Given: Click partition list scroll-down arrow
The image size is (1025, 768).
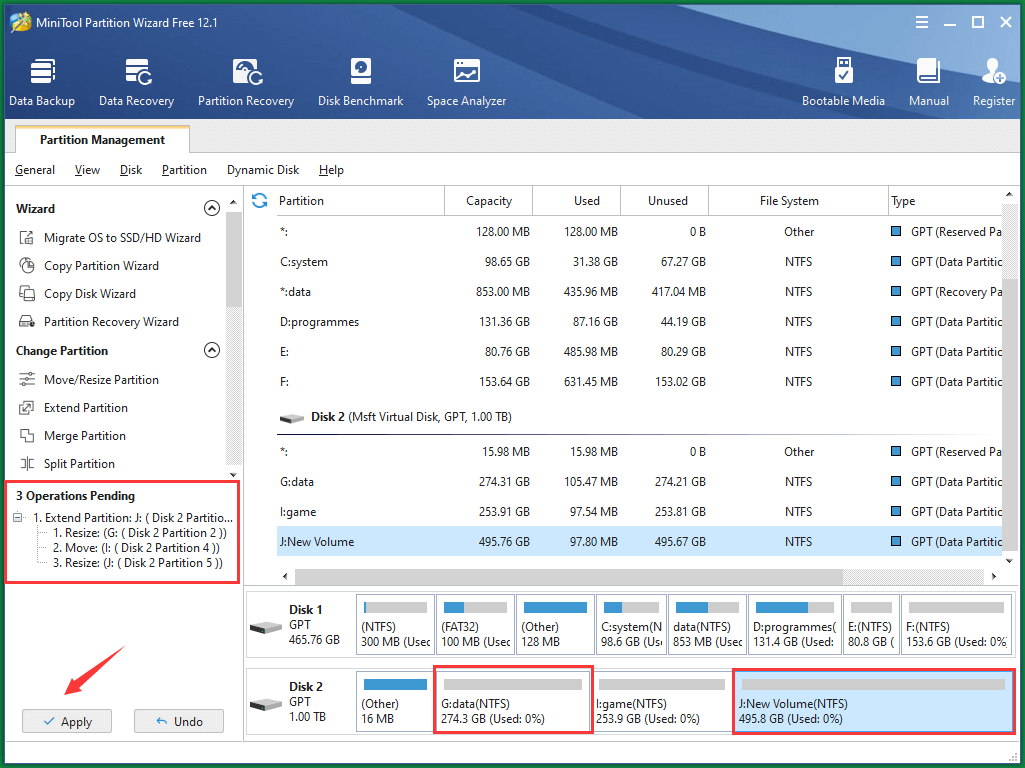Looking at the screenshot, I should [x=1009, y=561].
